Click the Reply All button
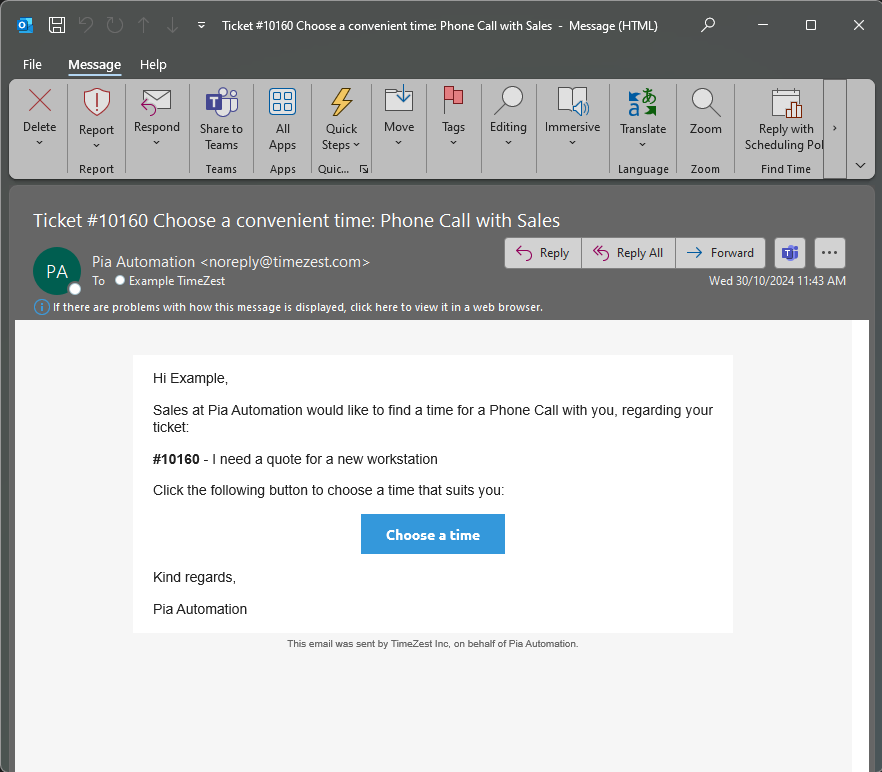 pyautogui.click(x=628, y=253)
